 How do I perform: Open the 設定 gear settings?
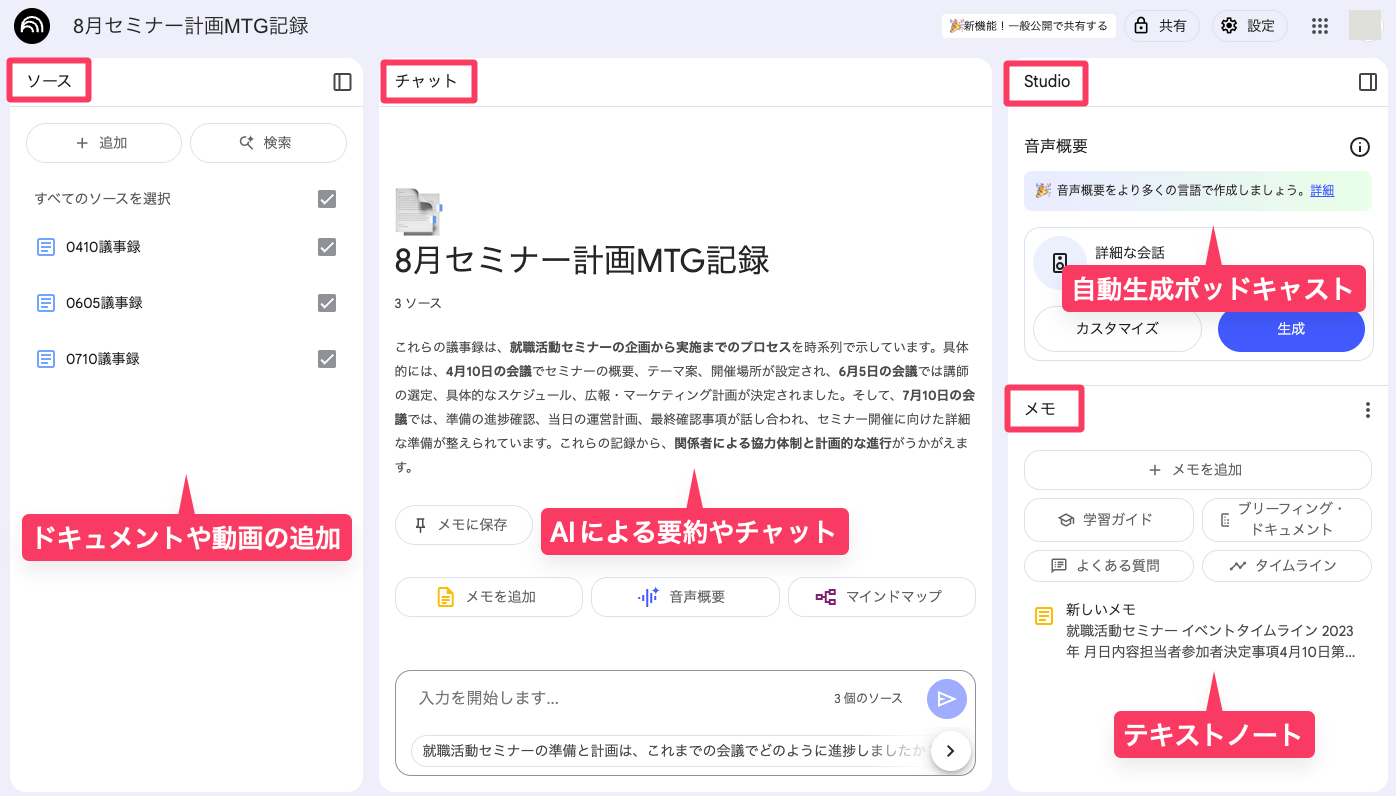pyautogui.click(x=1249, y=26)
